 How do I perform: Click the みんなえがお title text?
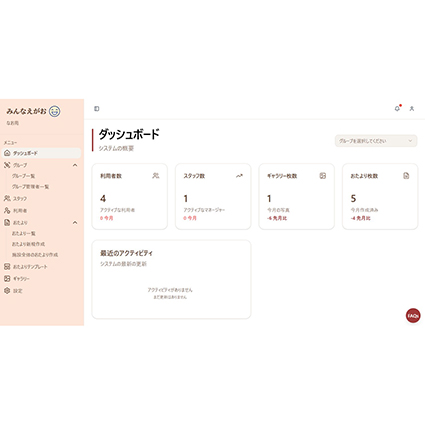tap(26, 111)
